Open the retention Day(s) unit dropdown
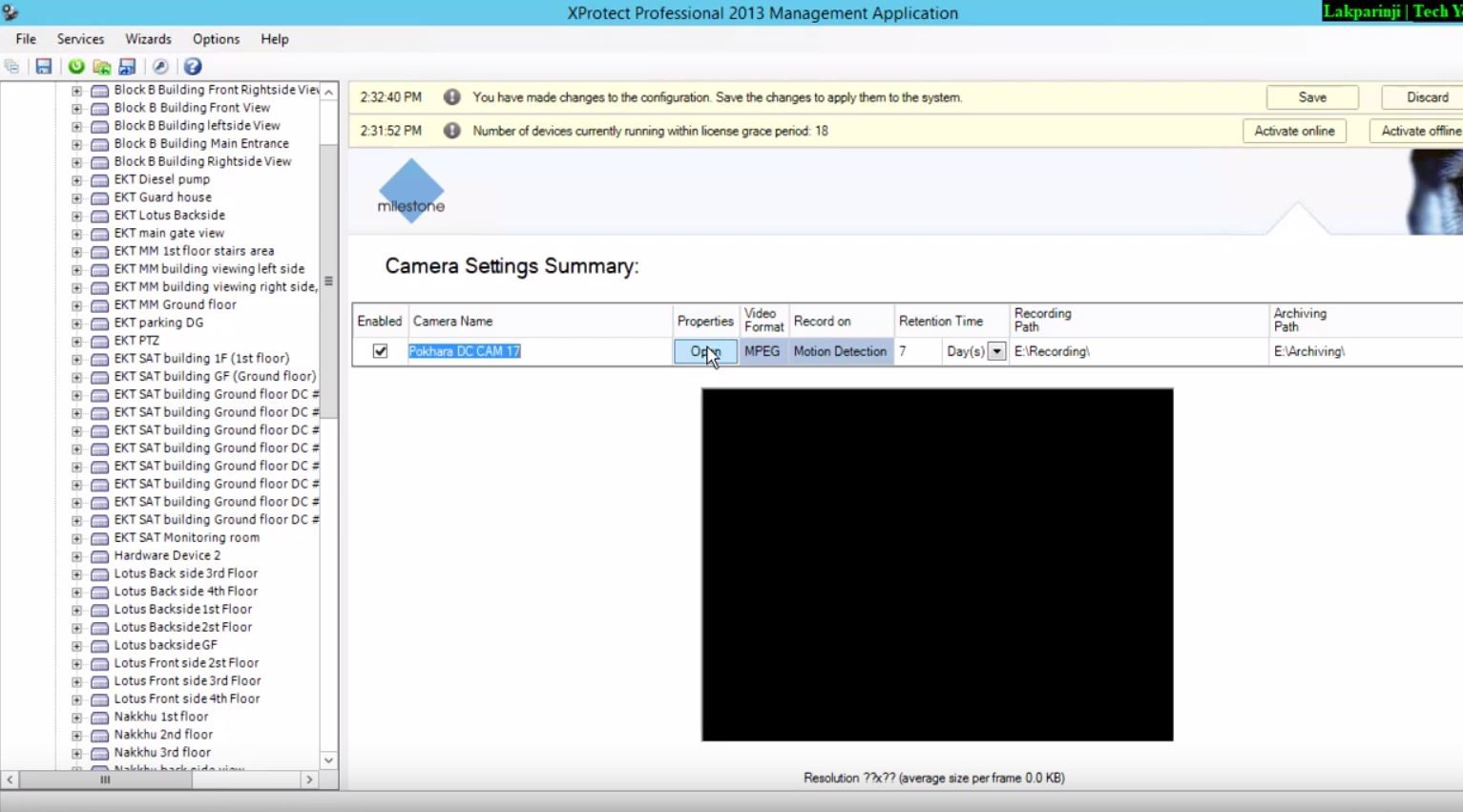The image size is (1463, 812). click(x=996, y=351)
